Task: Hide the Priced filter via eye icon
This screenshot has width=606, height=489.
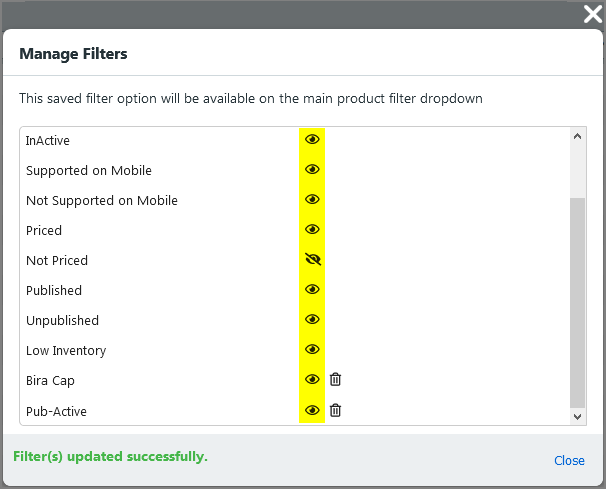Action: pos(312,230)
